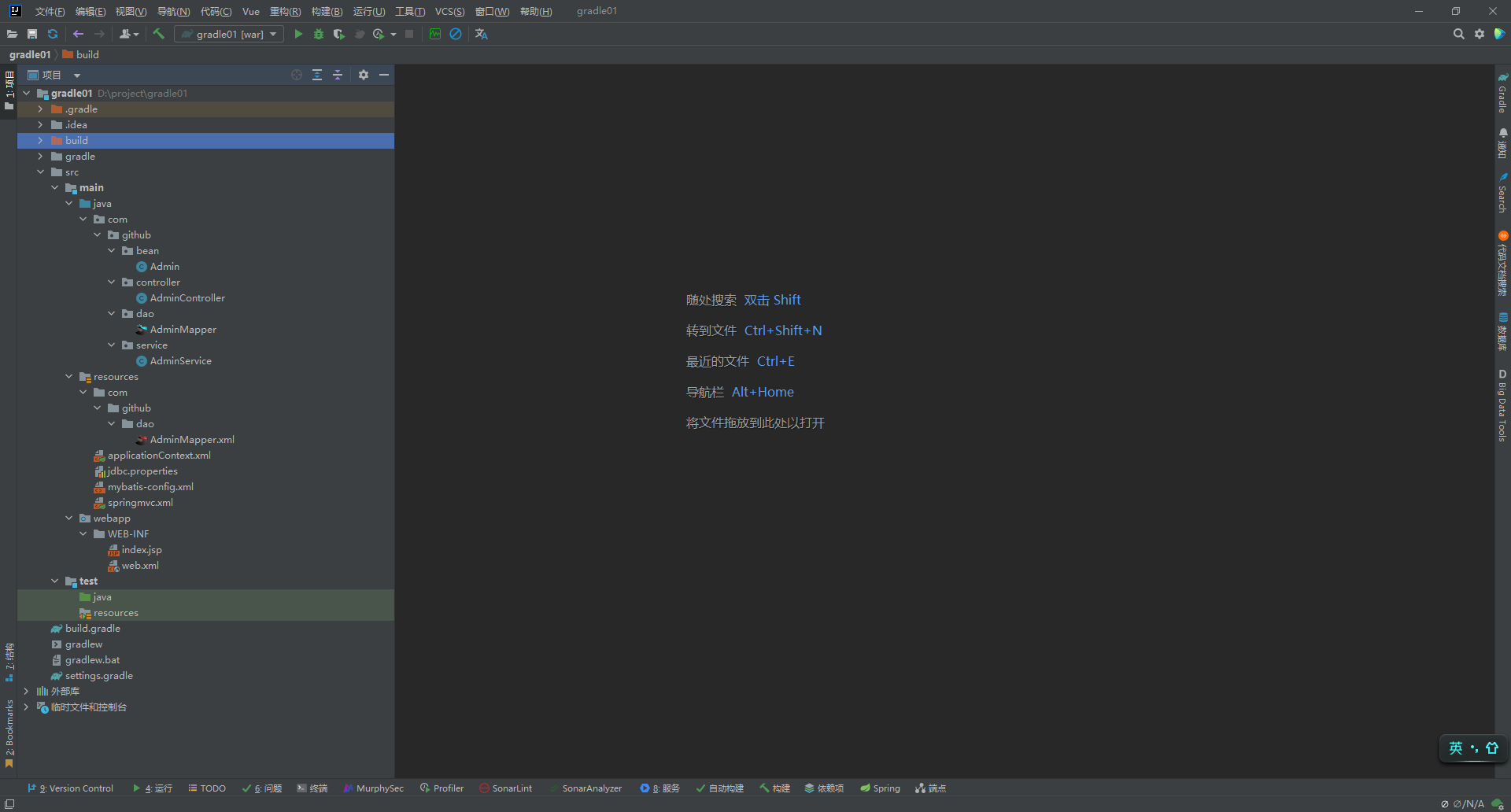Click the Back navigation arrow
1511x812 pixels.
point(78,34)
